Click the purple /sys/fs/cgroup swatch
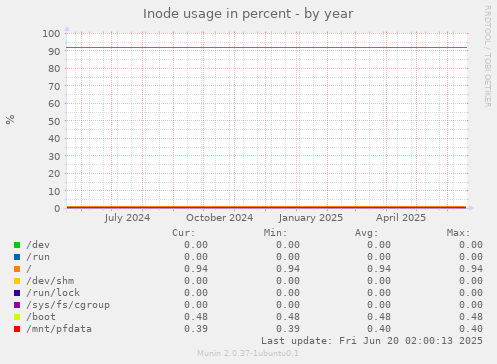Viewport: 497px width, 364px height. coord(17,305)
